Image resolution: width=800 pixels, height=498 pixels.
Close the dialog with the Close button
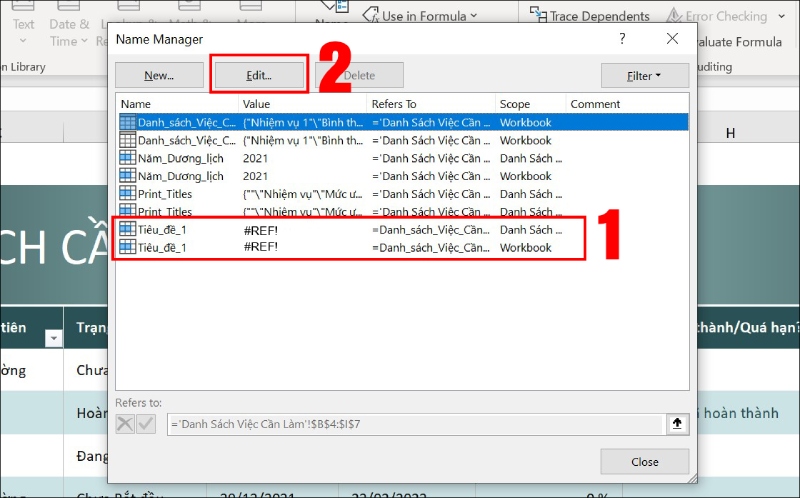pyautogui.click(x=644, y=462)
